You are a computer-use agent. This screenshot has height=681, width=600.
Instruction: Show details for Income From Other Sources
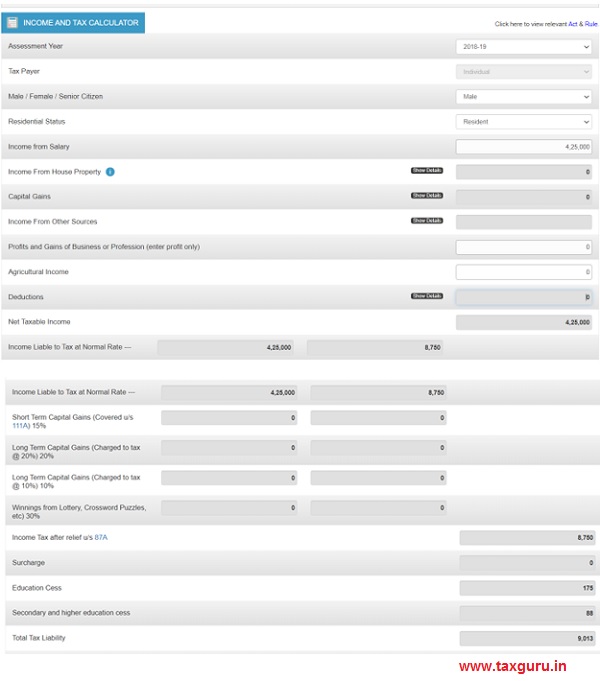(426, 221)
